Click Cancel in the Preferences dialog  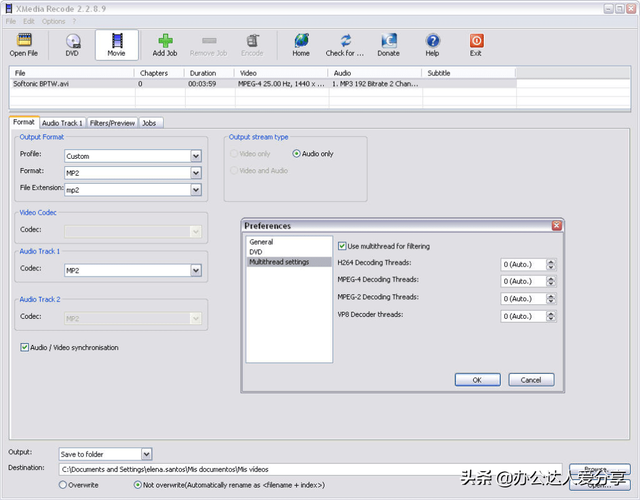[x=531, y=380]
